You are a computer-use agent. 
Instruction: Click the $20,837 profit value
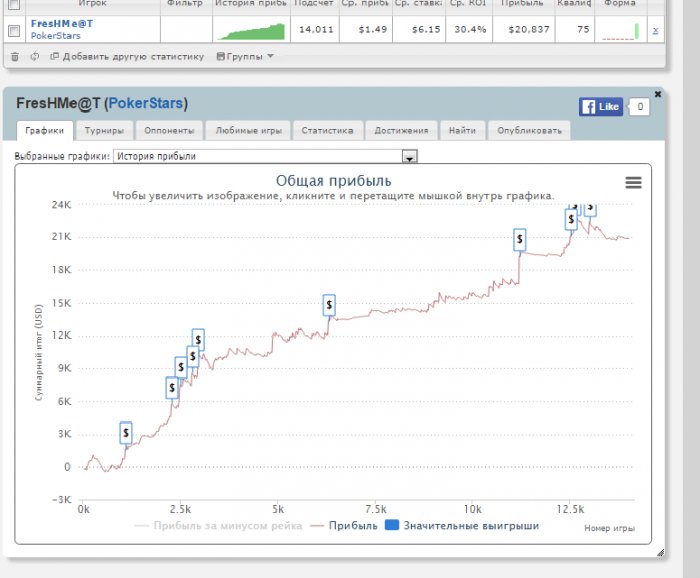529,29
